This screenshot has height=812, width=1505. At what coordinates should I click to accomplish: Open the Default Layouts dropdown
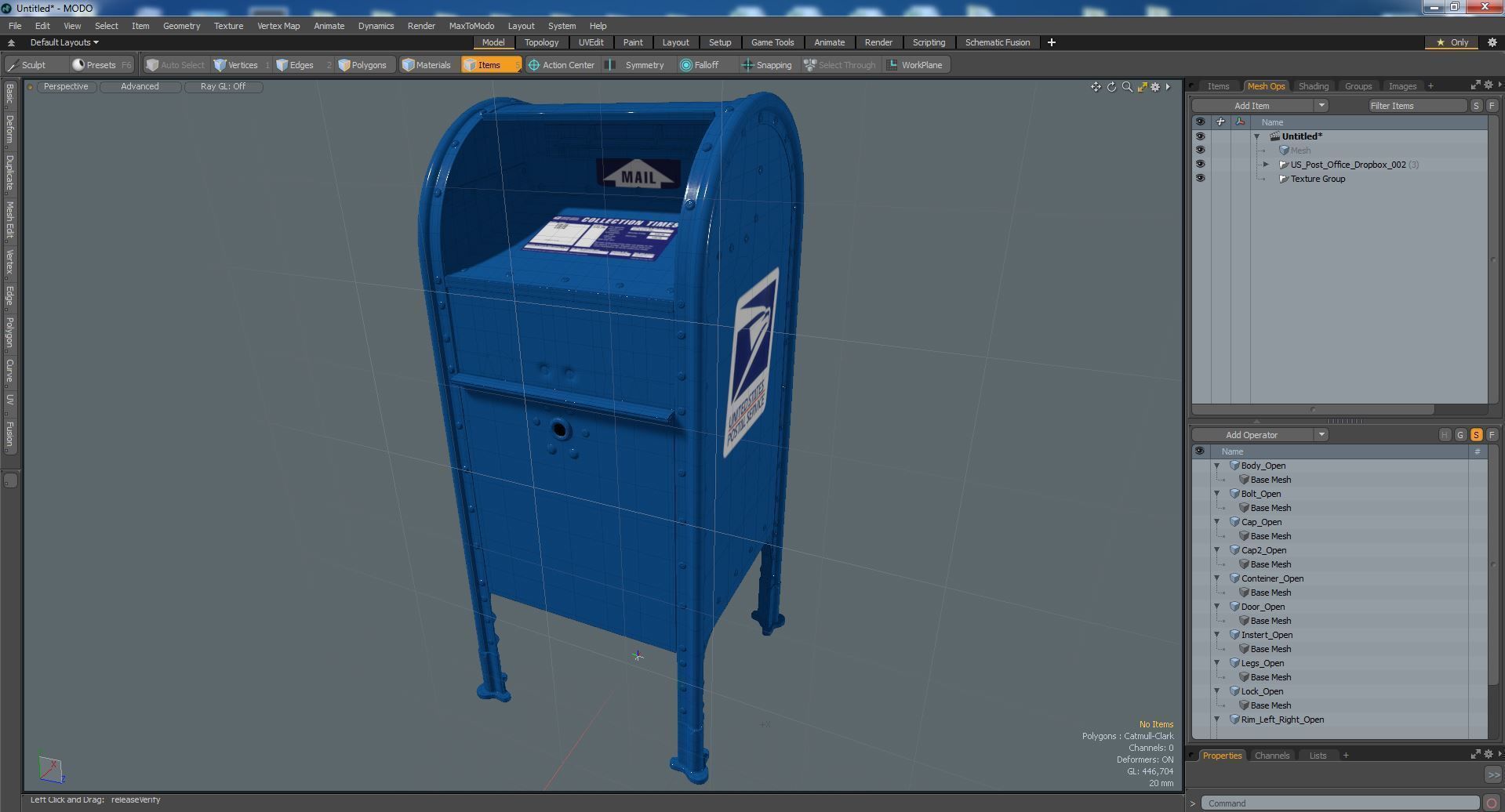(63, 42)
